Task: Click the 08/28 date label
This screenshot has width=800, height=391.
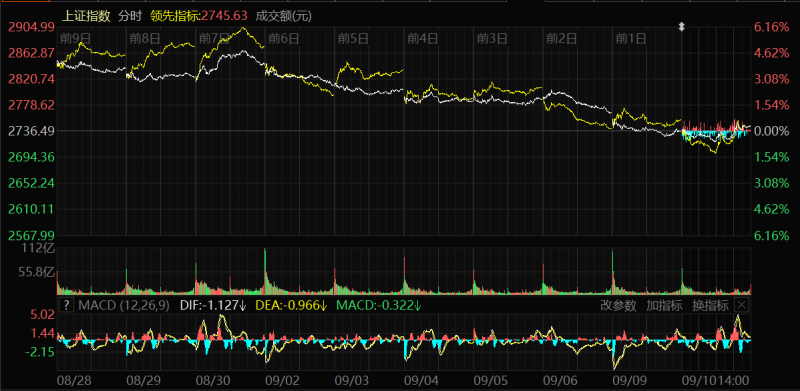Action: [74, 381]
